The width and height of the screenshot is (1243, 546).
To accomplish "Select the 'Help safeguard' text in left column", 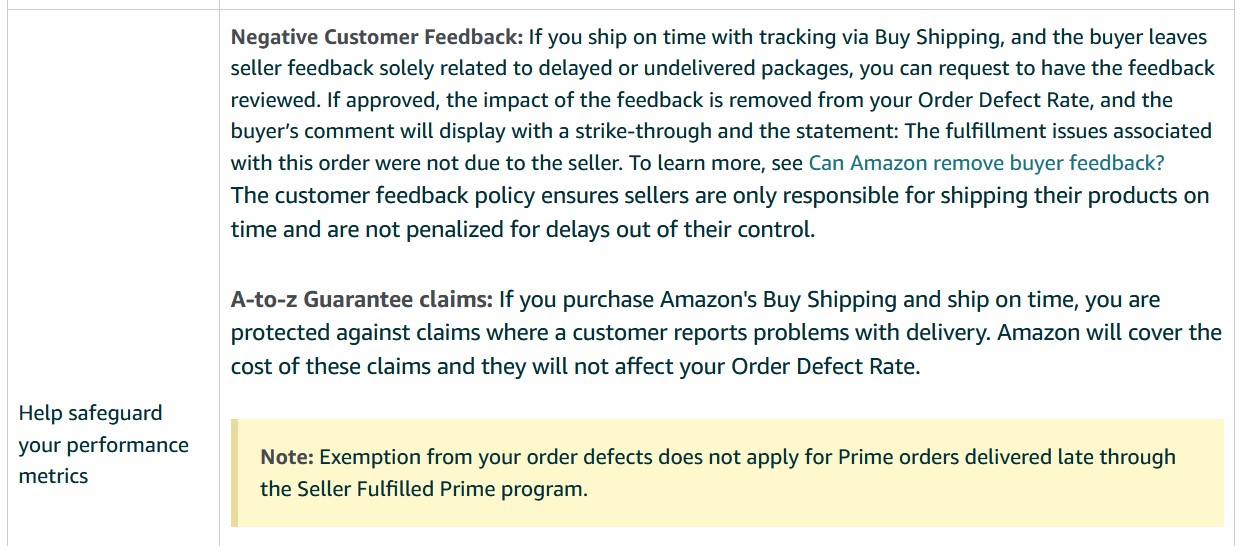I will (x=90, y=413).
